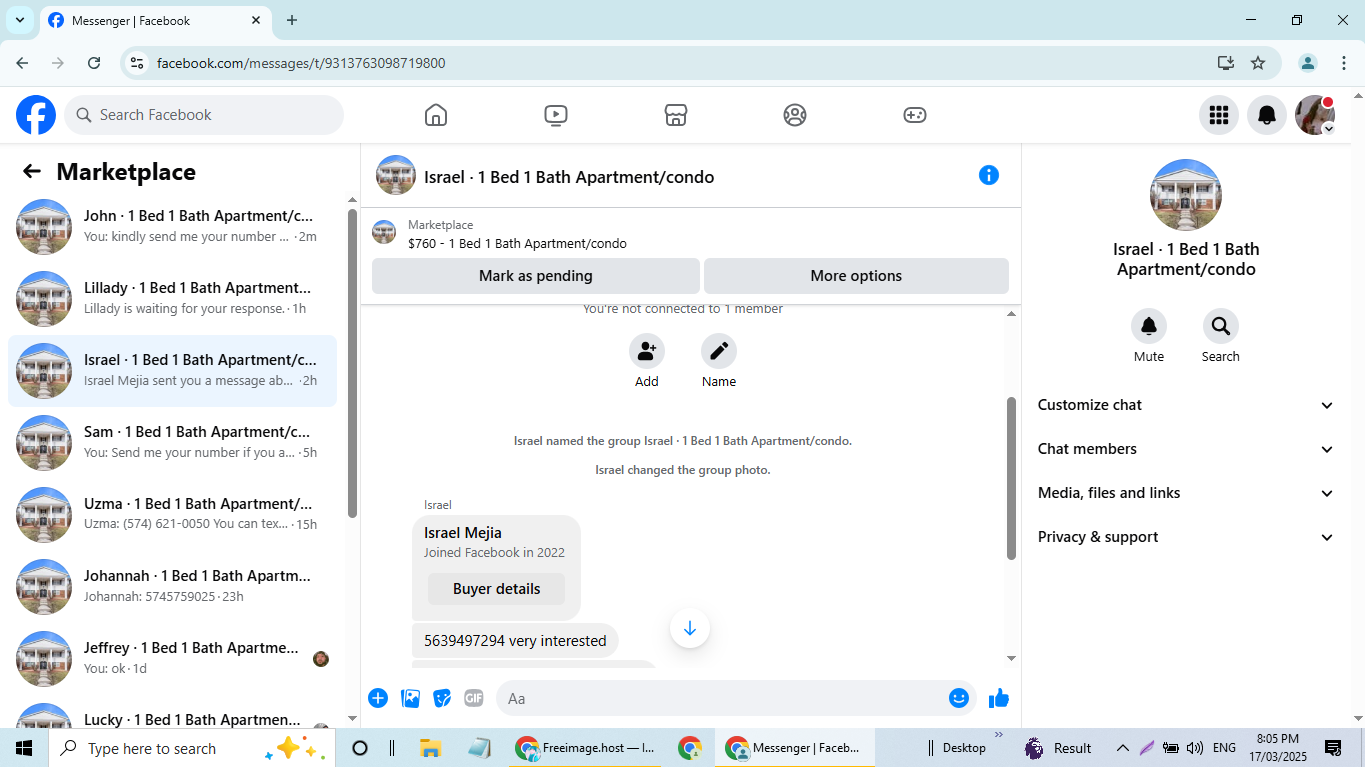Search in conversation using magnifier icon

tap(1221, 326)
